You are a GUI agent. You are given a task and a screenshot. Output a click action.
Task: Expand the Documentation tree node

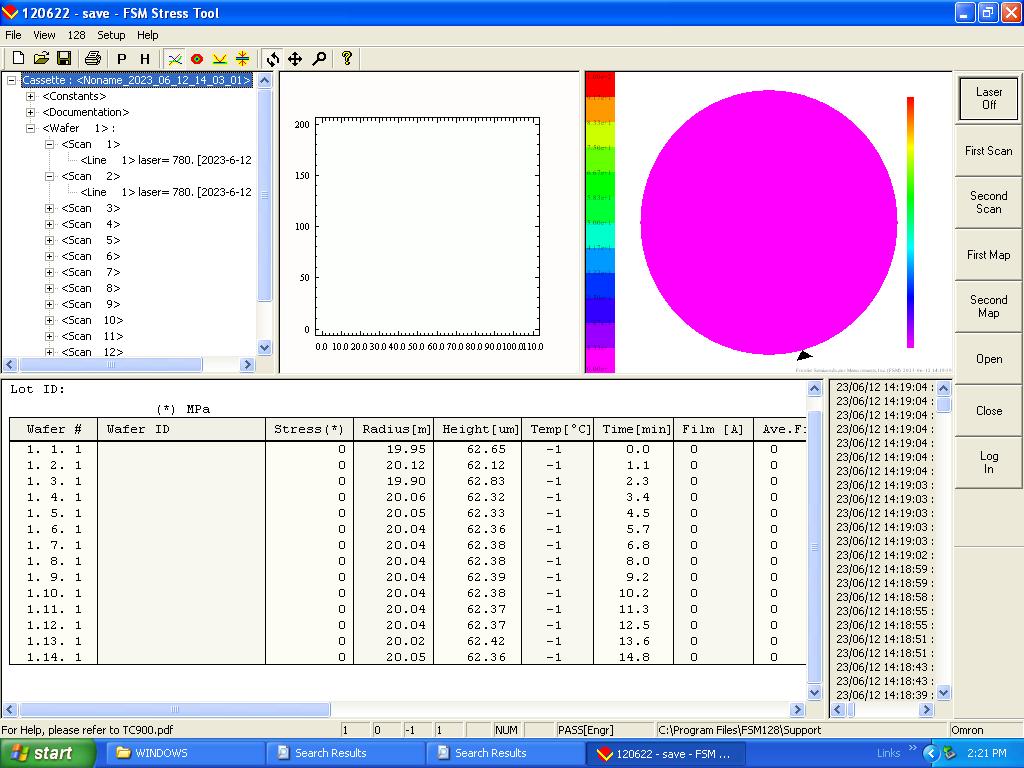click(30, 112)
